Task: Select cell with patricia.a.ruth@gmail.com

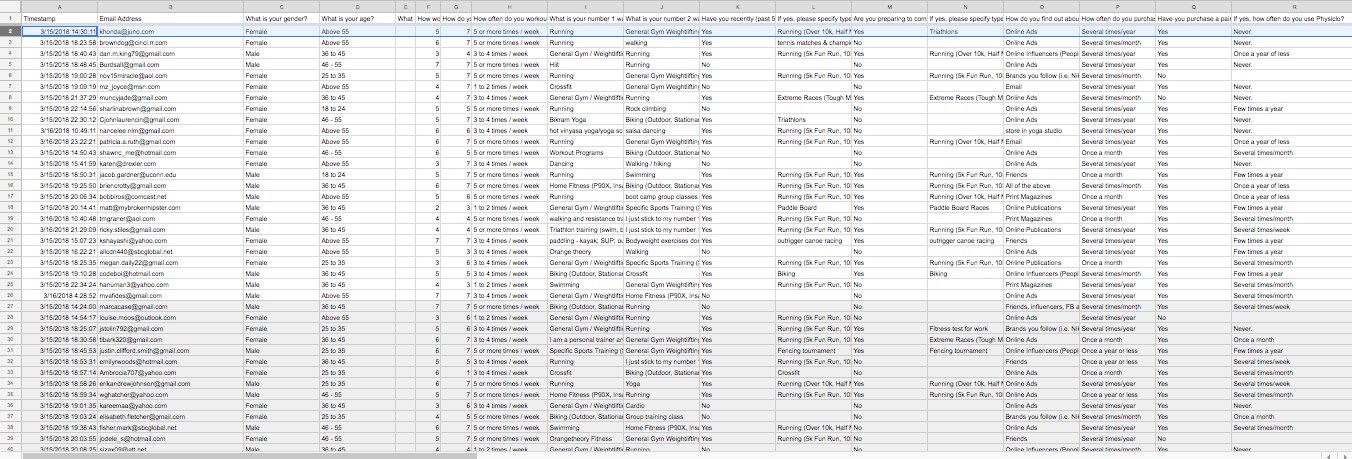Action: tap(169, 142)
